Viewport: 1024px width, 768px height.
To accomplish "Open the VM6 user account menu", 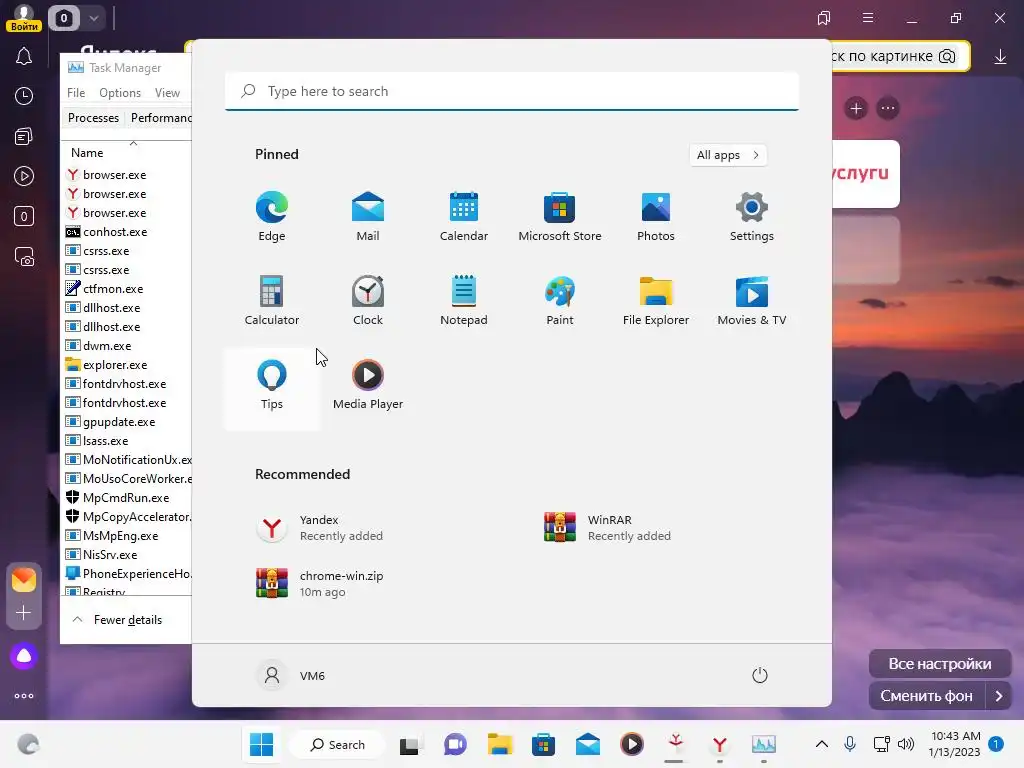I will click(291, 675).
